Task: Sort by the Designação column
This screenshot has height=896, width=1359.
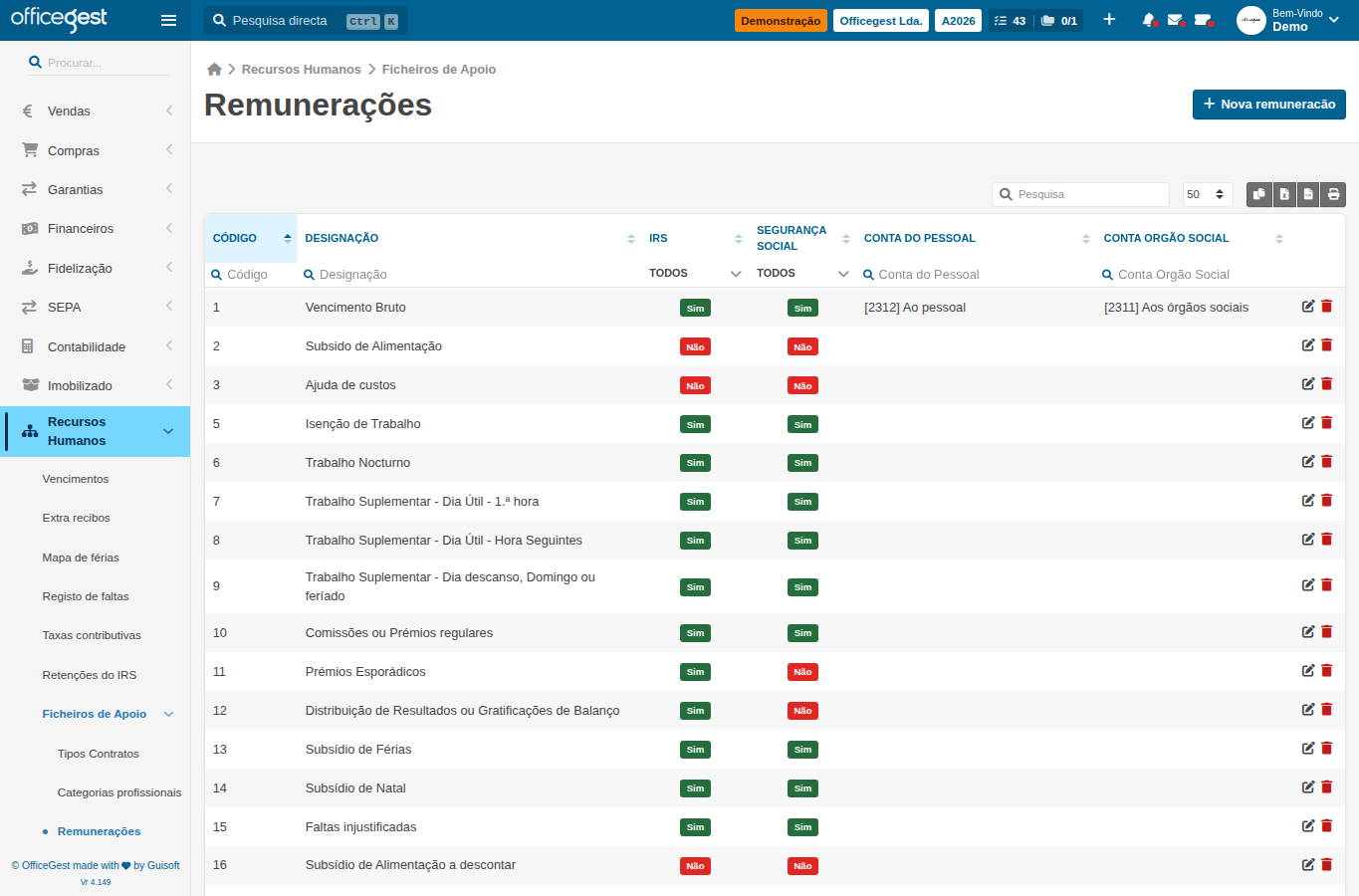Action: pos(469,238)
